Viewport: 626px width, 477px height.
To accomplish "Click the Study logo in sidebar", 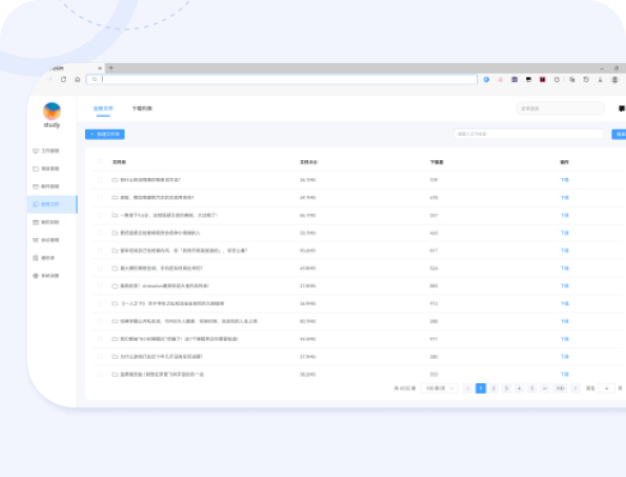I will (x=52, y=112).
